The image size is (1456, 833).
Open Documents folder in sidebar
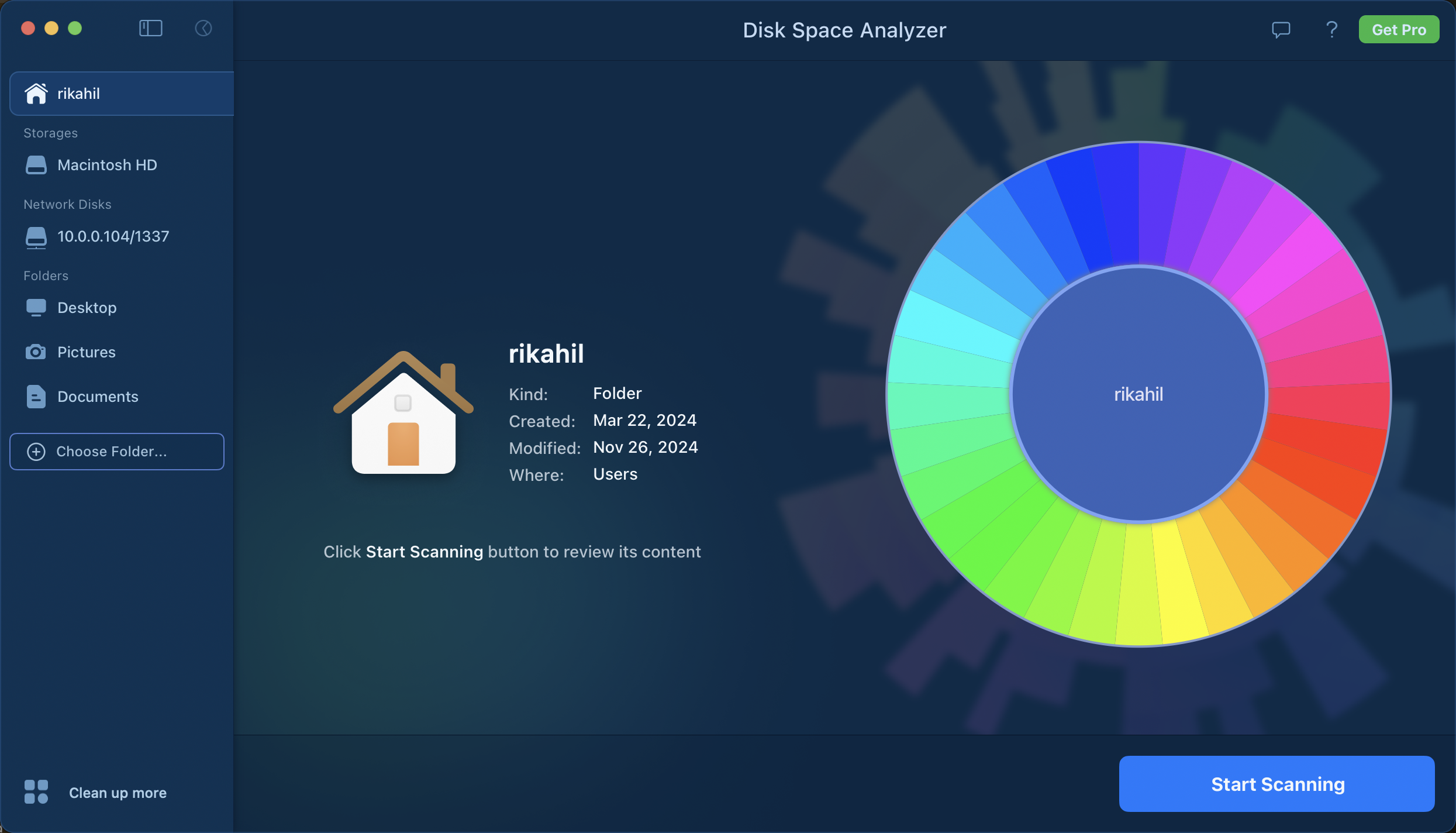click(98, 397)
